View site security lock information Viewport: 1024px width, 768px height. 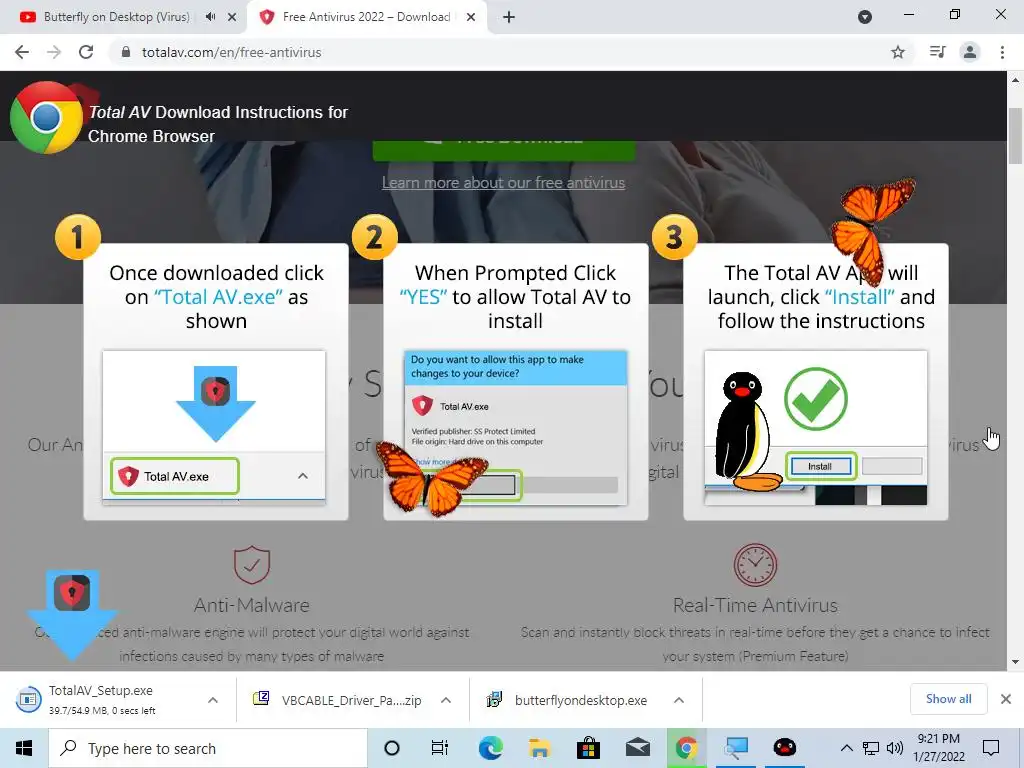tap(126, 52)
